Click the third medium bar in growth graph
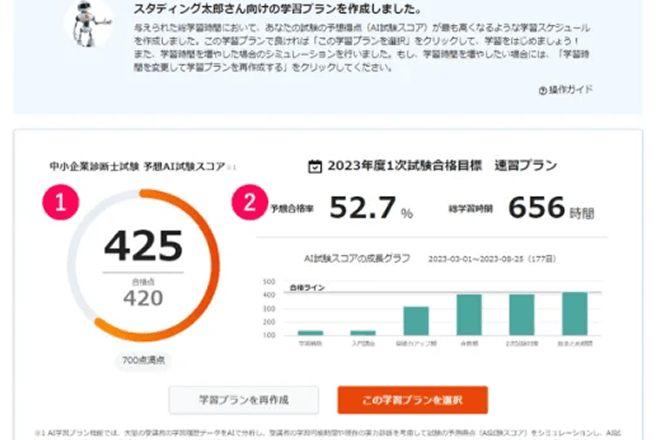660x440 pixels. click(415, 321)
